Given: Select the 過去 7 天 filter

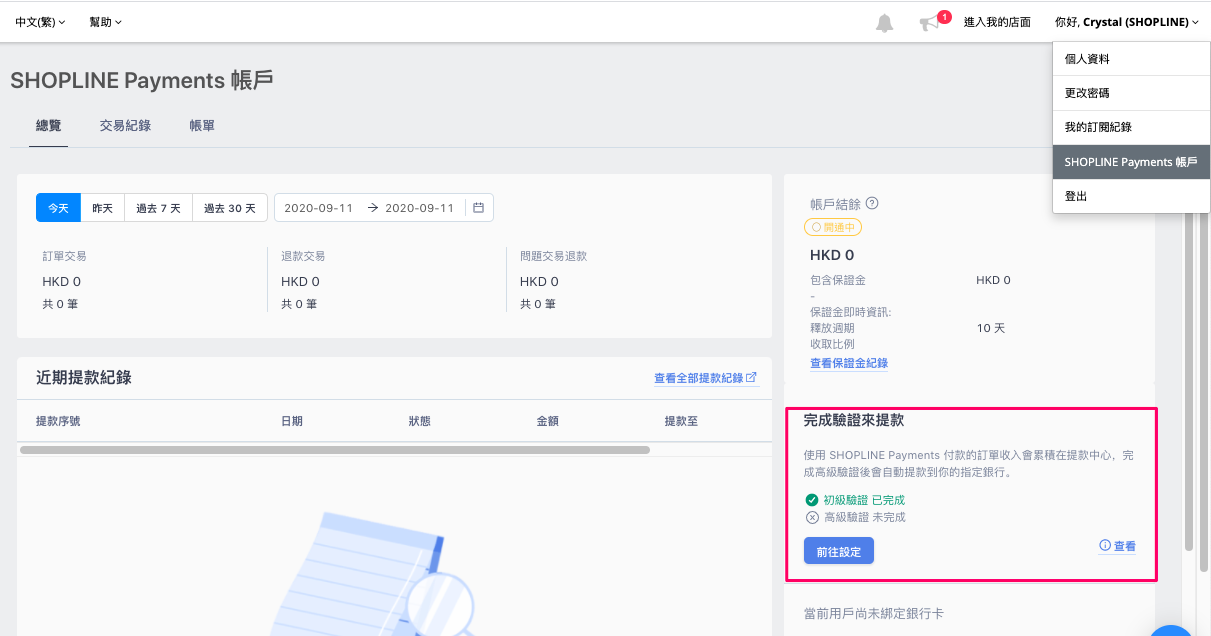Looking at the screenshot, I should click(x=158, y=208).
